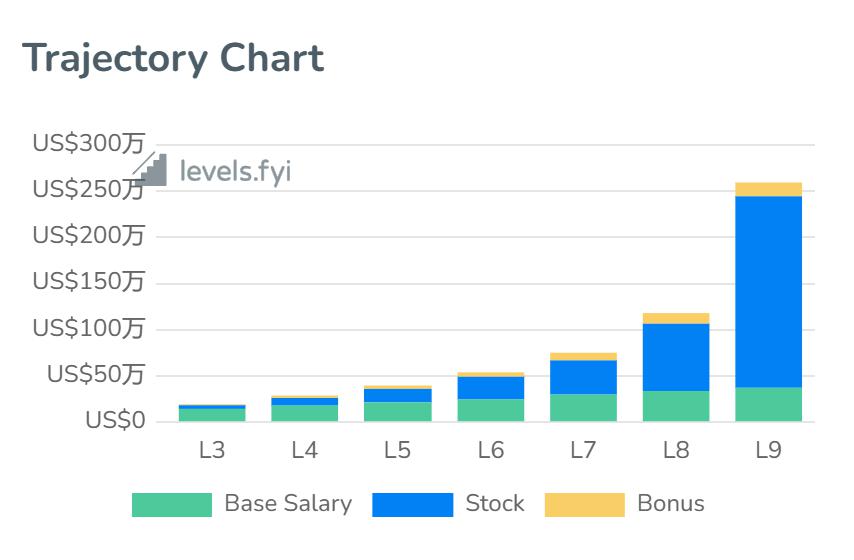Toggle Base Salary legend green swatch
854x560 pixels.
pyautogui.click(x=171, y=504)
